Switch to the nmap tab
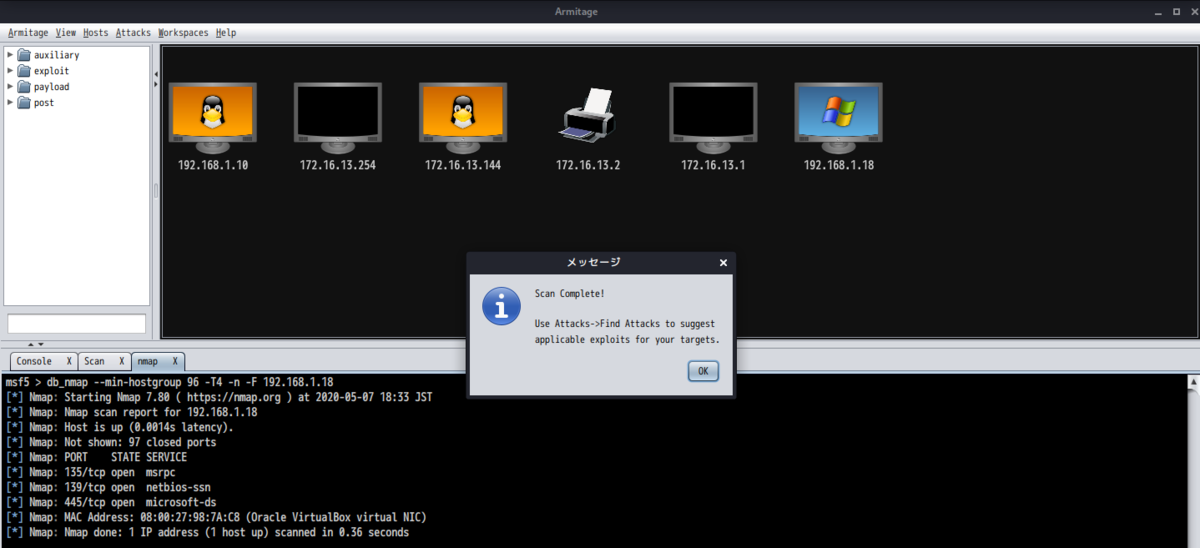This screenshot has height=548, width=1200. pos(157,361)
